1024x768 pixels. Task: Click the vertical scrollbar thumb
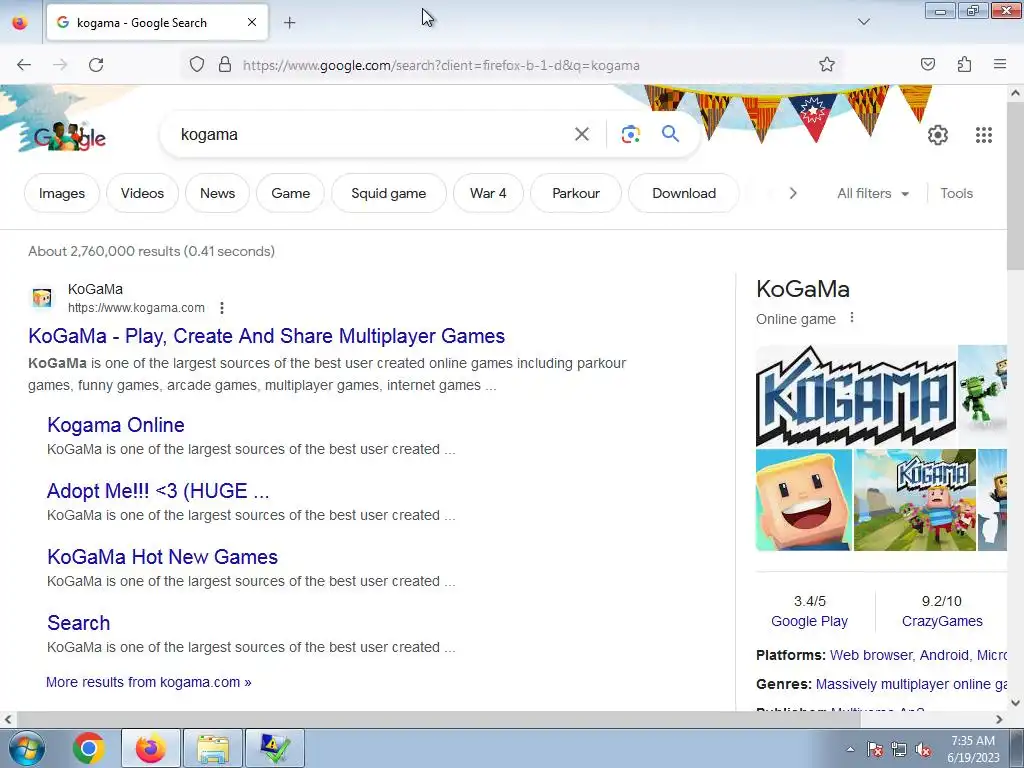coord(1015,186)
